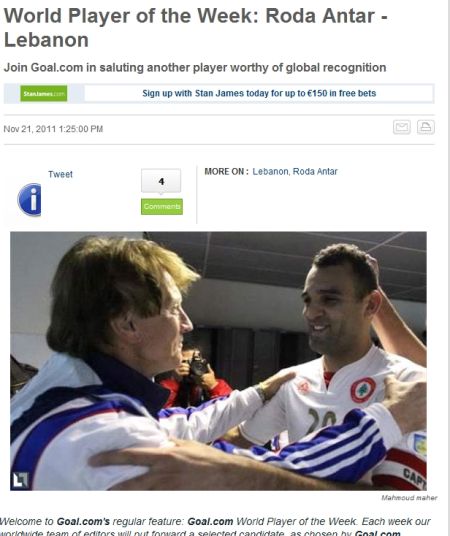The width and height of the screenshot is (450, 536).
Task: Open the main article photo
Action: (x=218, y=361)
